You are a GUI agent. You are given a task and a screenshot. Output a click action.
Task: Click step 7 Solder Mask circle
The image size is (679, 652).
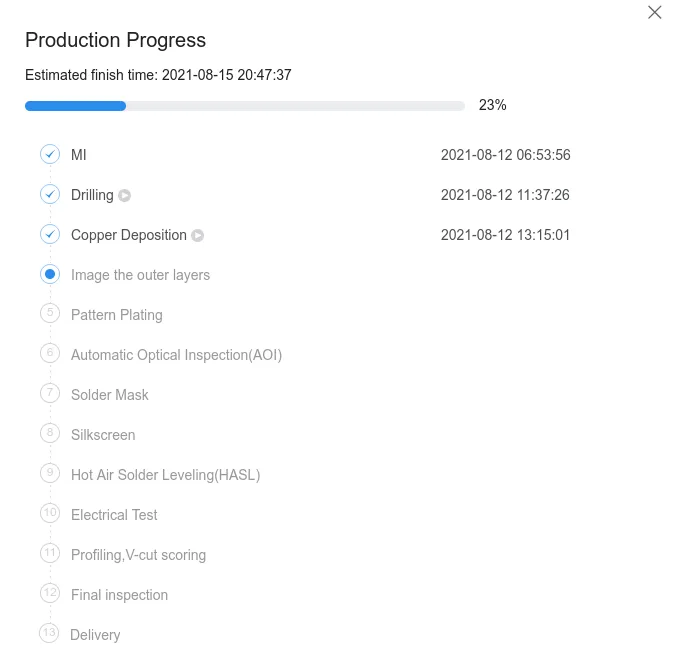pyautogui.click(x=50, y=394)
